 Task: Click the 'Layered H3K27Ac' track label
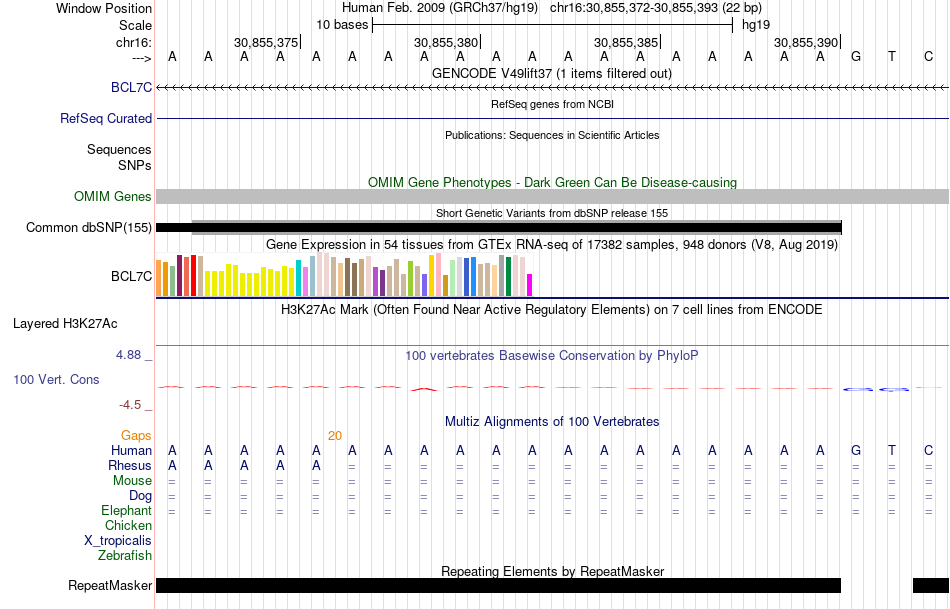[x=65, y=324]
